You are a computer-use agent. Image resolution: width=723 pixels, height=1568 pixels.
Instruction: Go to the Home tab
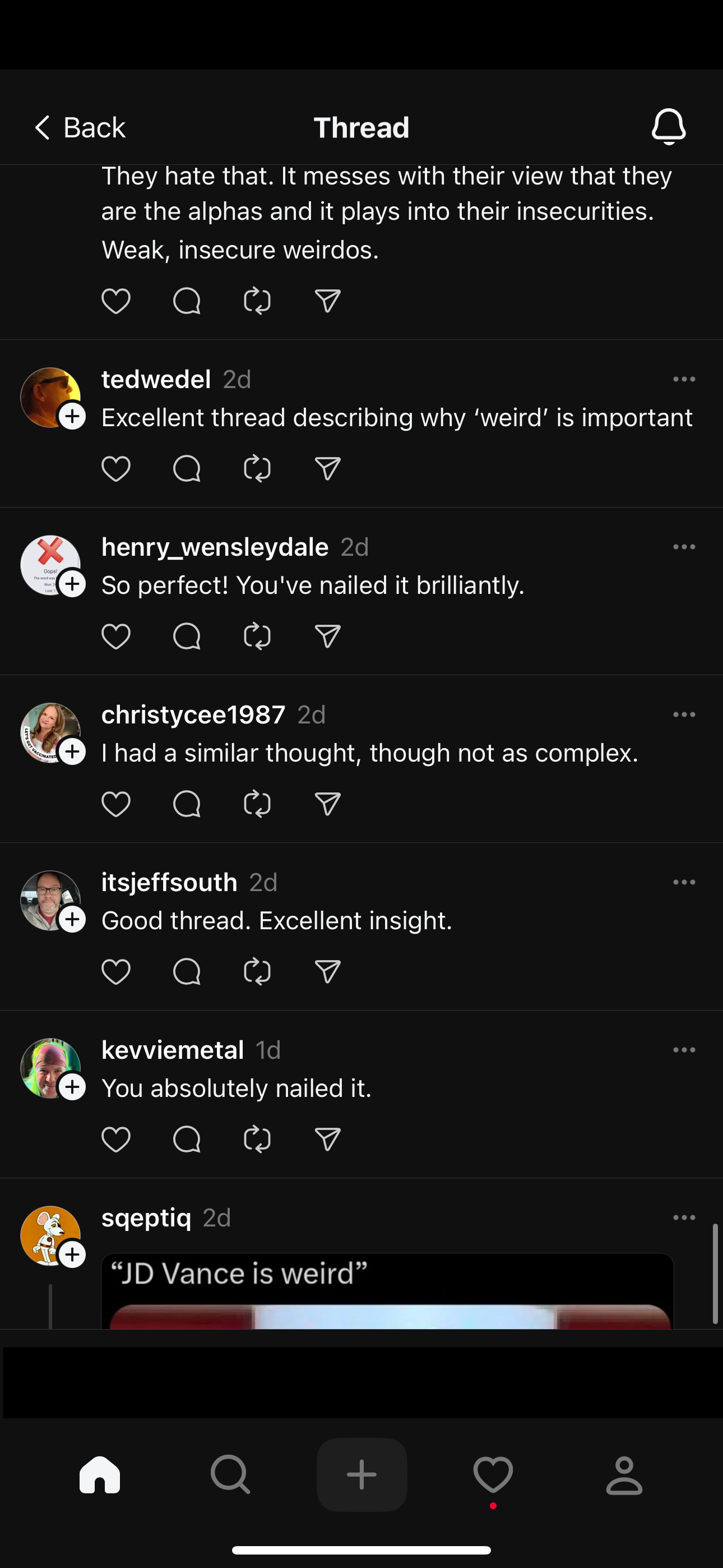coord(100,1475)
